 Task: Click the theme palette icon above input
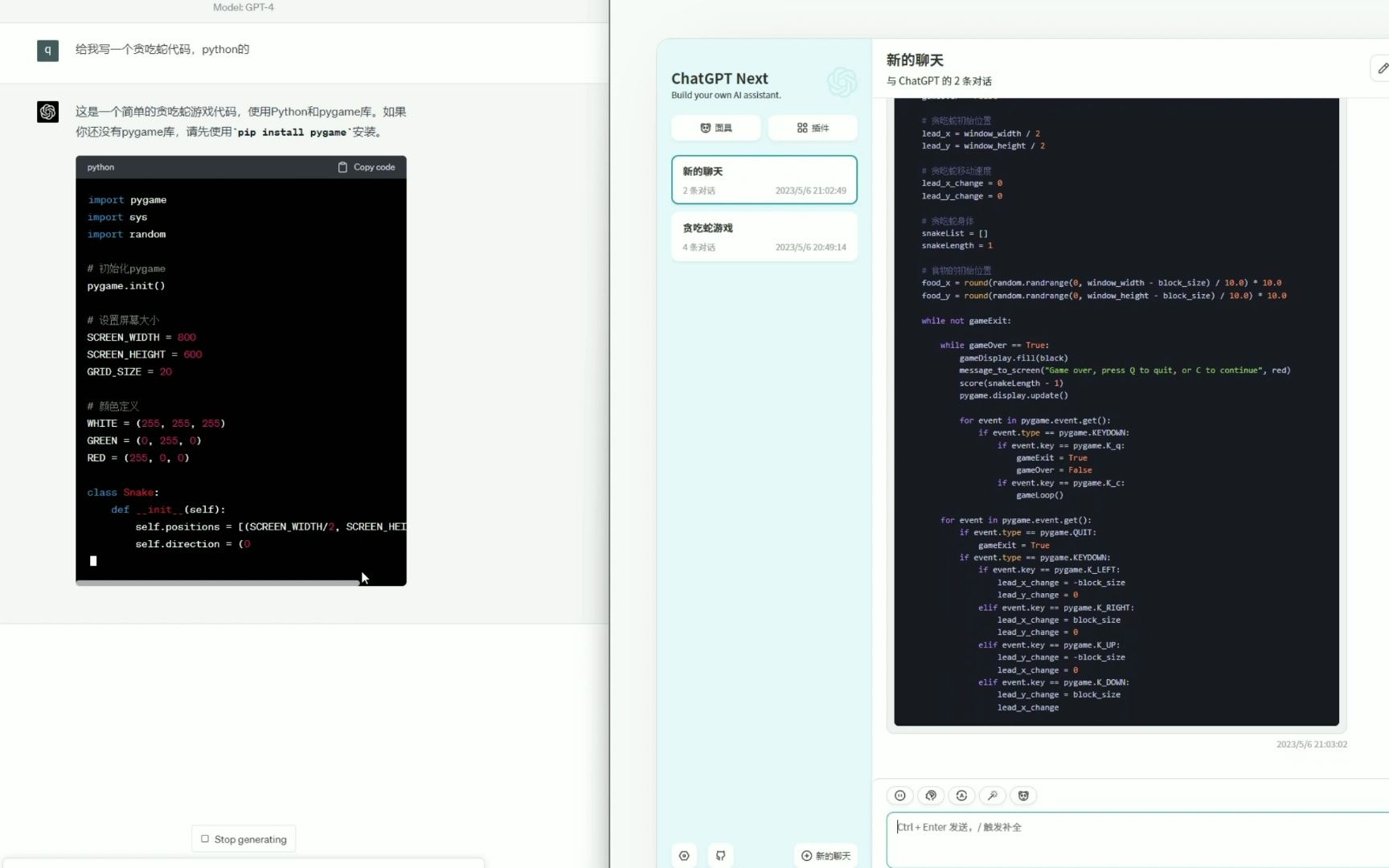click(931, 796)
